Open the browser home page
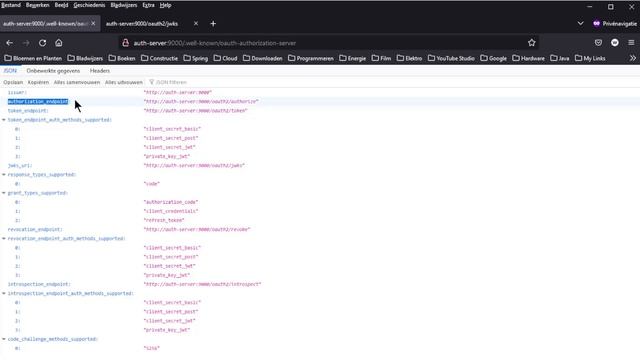Image resolution: width=640 pixels, height=360 pixels. (x=59, y=43)
